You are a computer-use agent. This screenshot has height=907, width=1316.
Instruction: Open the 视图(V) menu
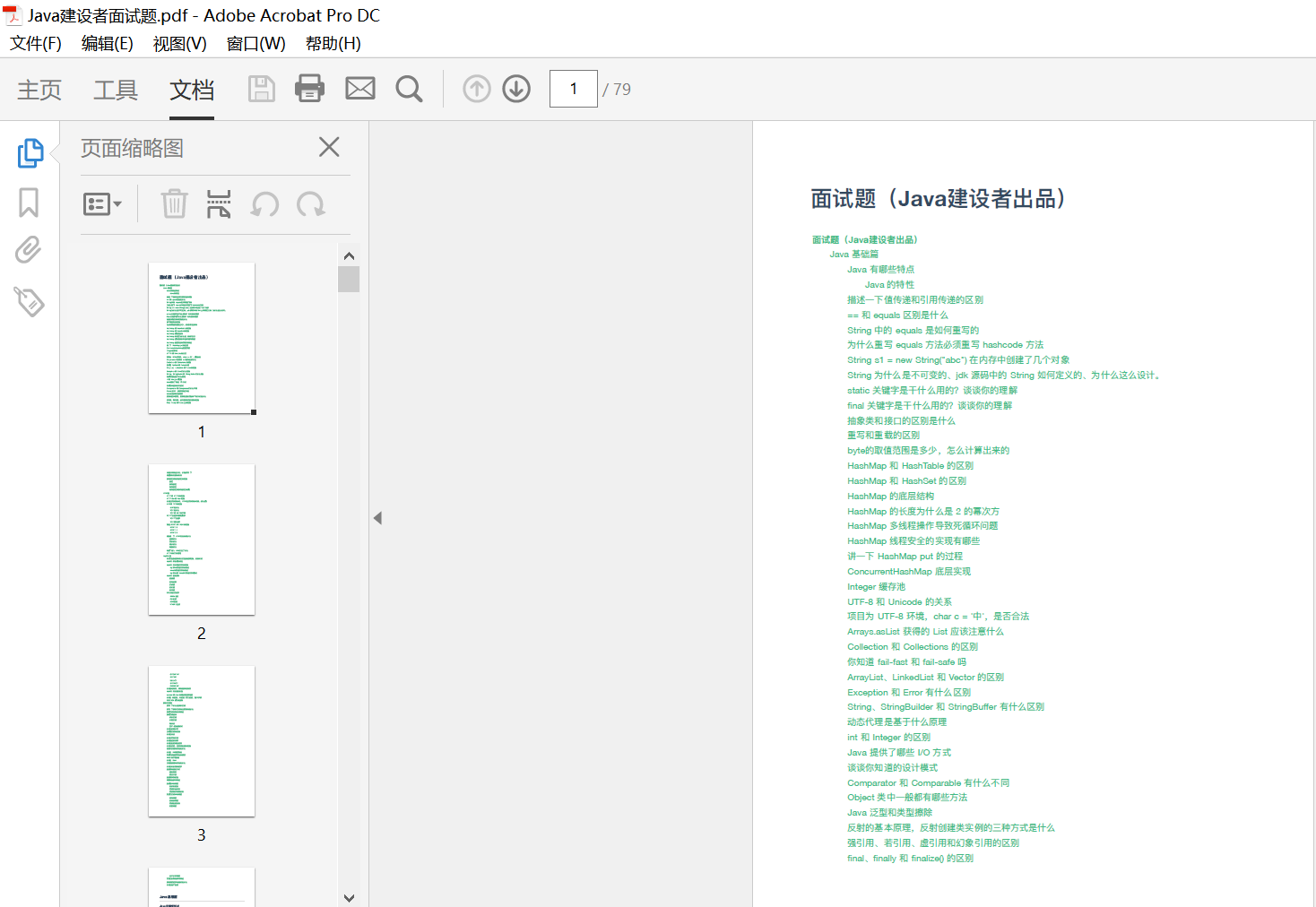[180, 43]
